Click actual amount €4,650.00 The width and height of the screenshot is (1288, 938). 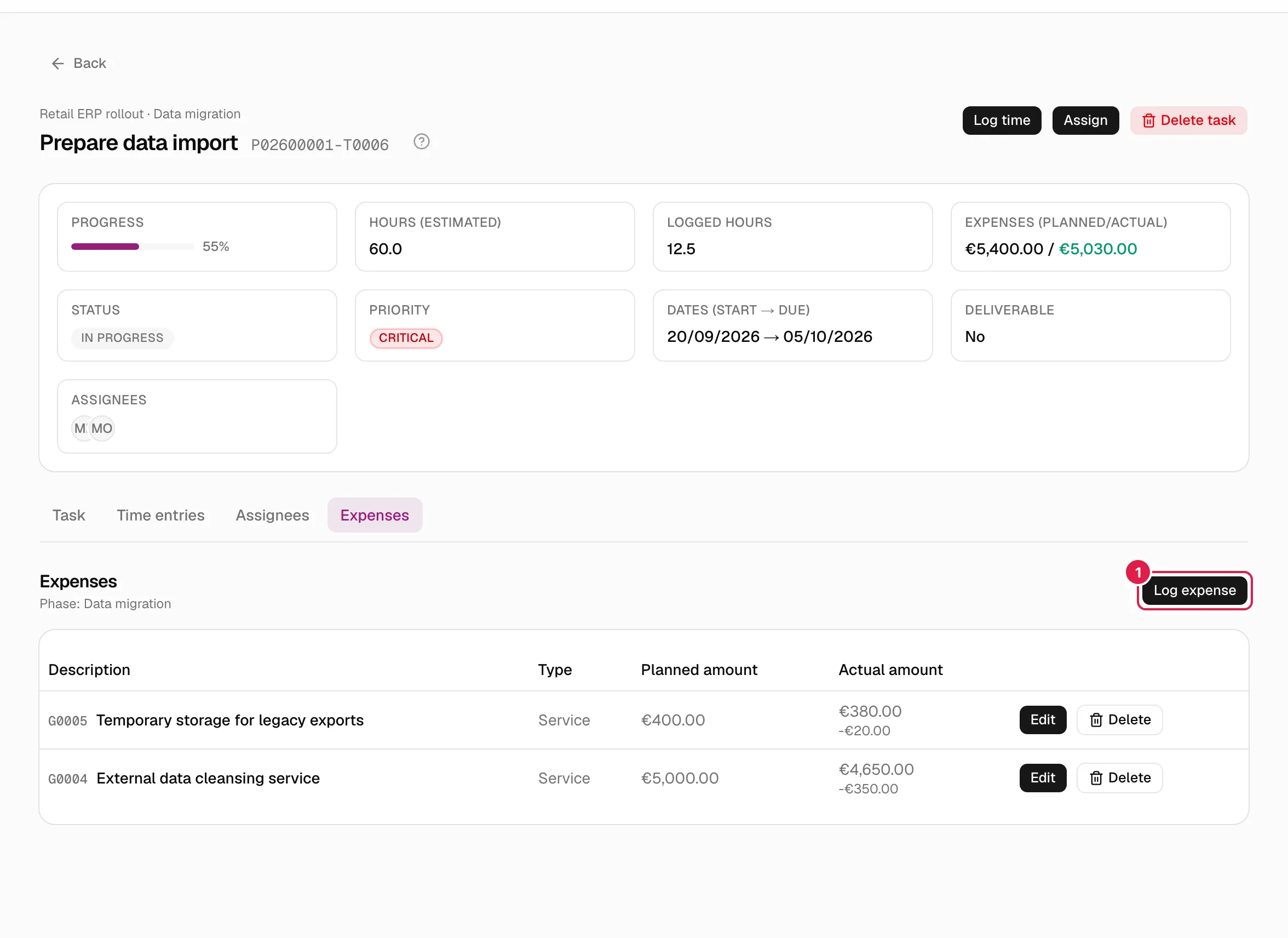pyautogui.click(x=876, y=769)
